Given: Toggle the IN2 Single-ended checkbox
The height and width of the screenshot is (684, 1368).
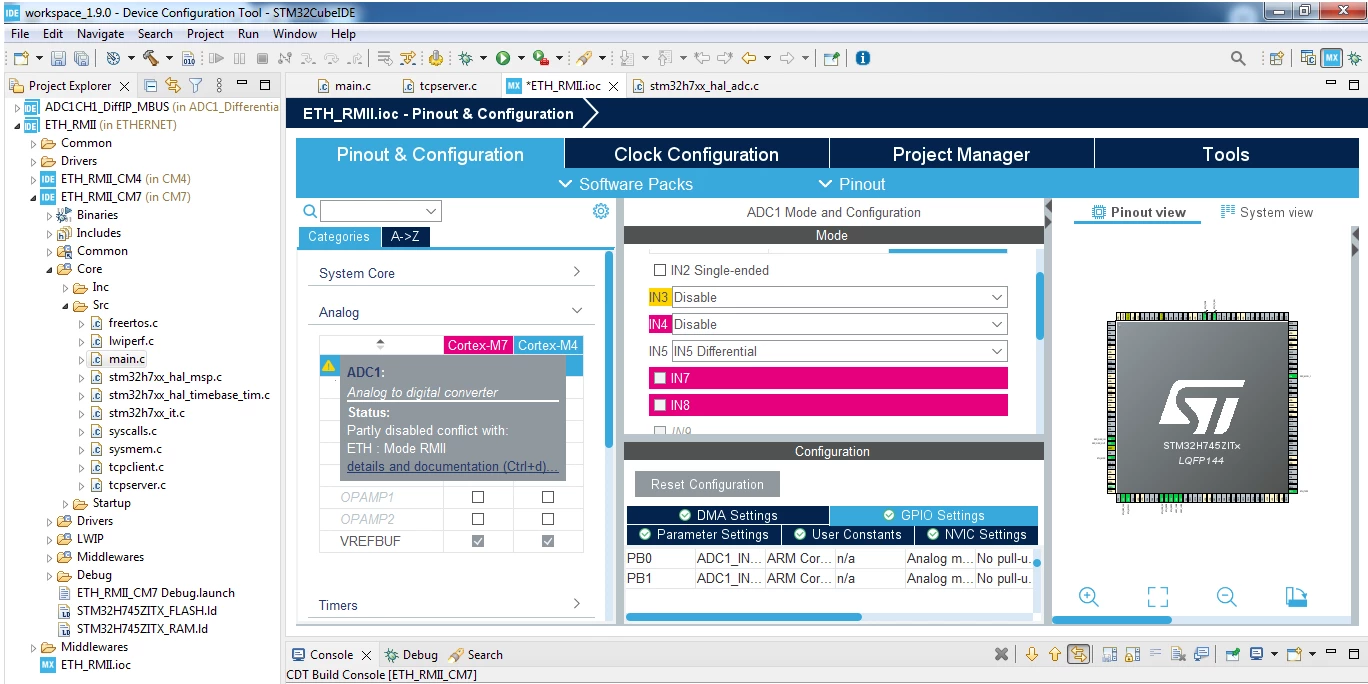Looking at the screenshot, I should [x=659, y=270].
